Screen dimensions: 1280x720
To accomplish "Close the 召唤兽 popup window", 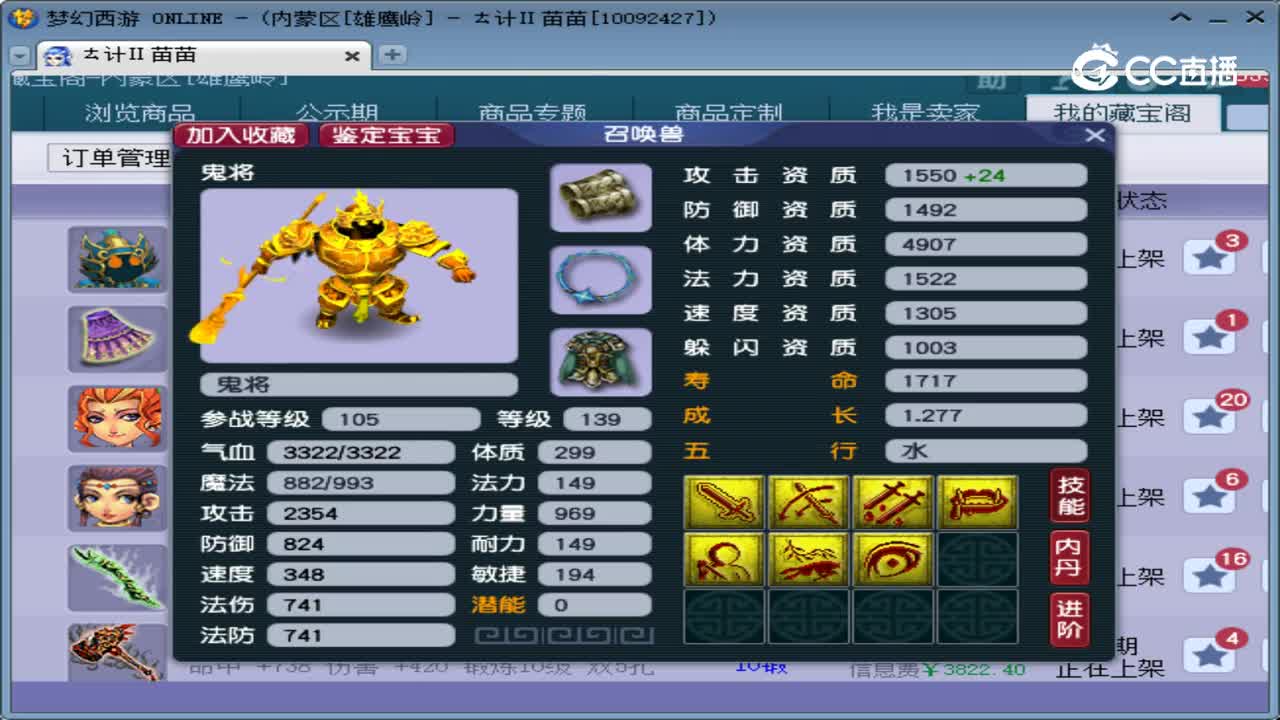I will coord(1094,135).
